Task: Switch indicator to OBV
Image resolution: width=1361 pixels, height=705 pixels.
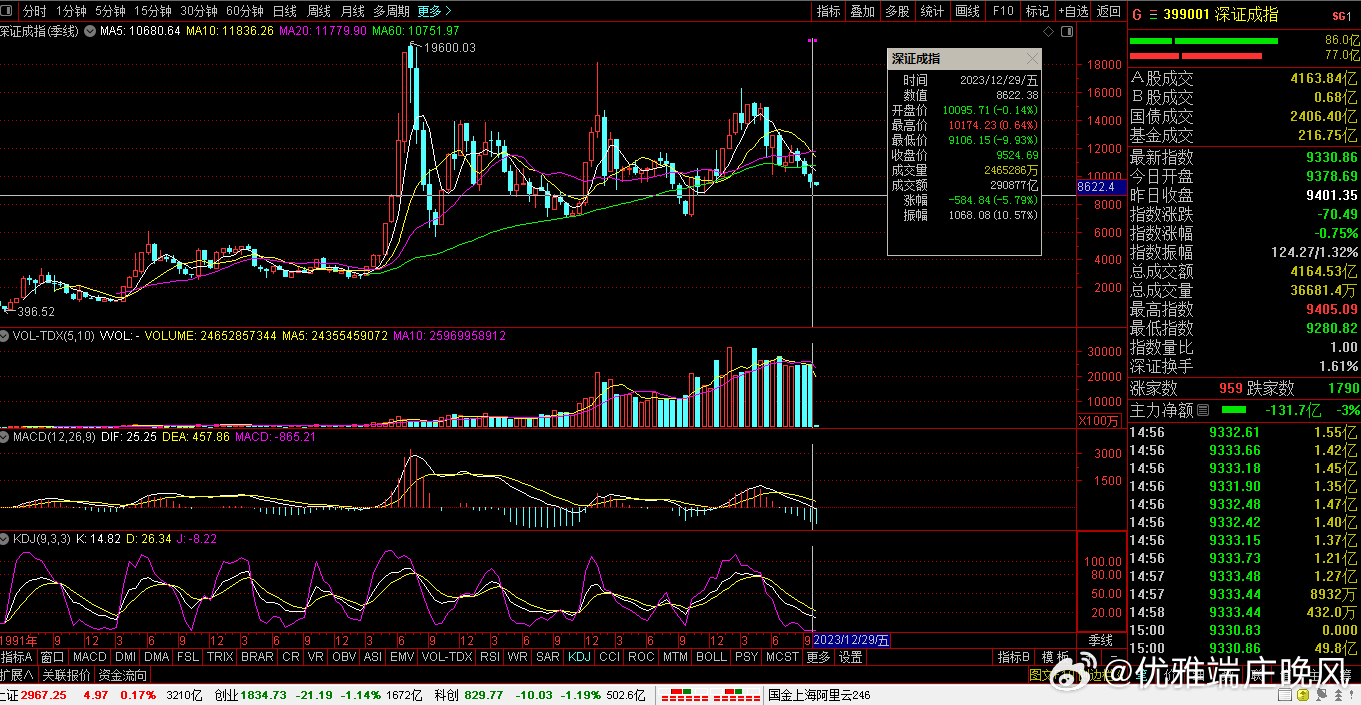Action: [344, 657]
